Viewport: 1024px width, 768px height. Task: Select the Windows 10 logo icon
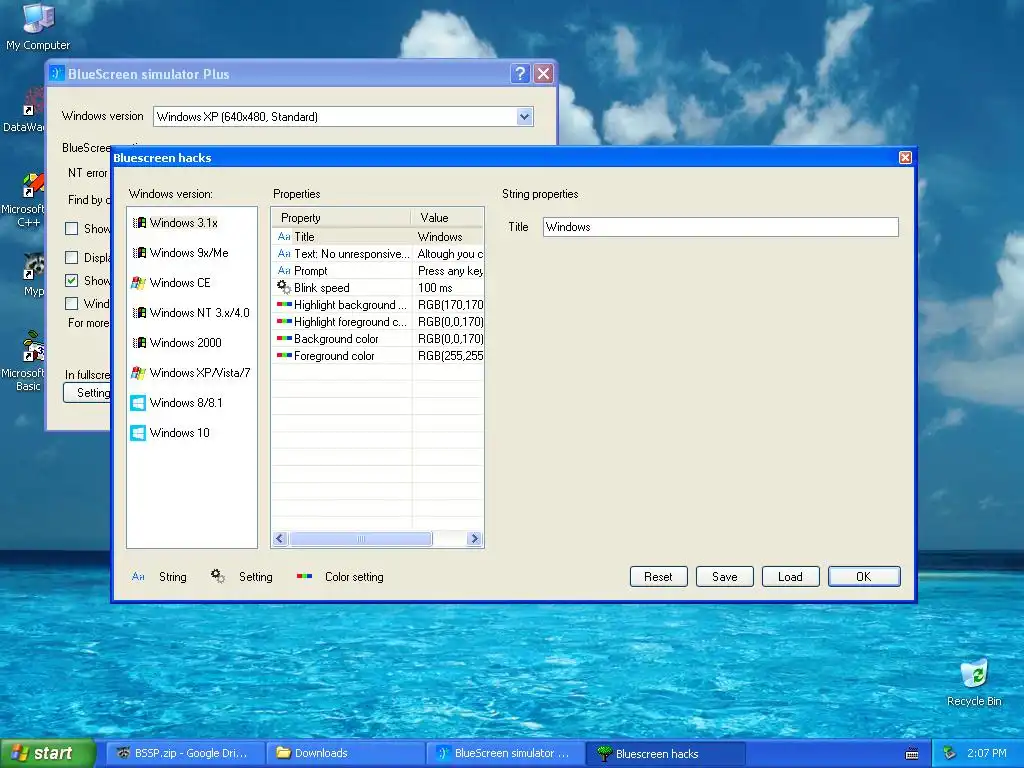[x=138, y=433]
